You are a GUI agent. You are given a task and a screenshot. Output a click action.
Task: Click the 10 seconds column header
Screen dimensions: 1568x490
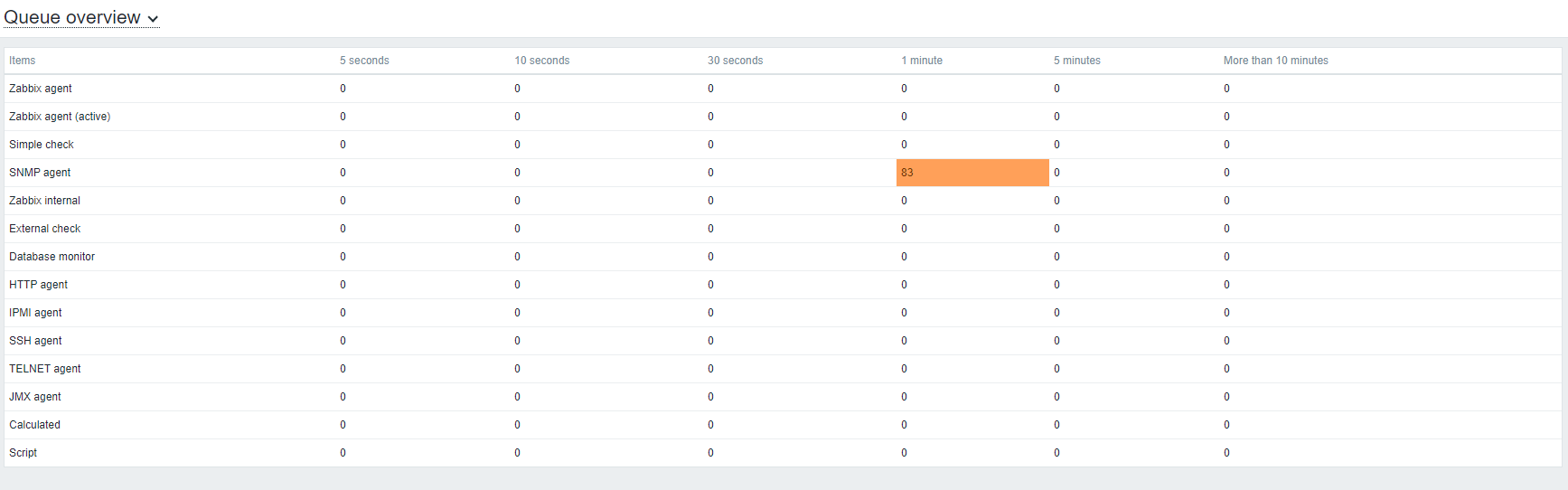click(x=541, y=61)
